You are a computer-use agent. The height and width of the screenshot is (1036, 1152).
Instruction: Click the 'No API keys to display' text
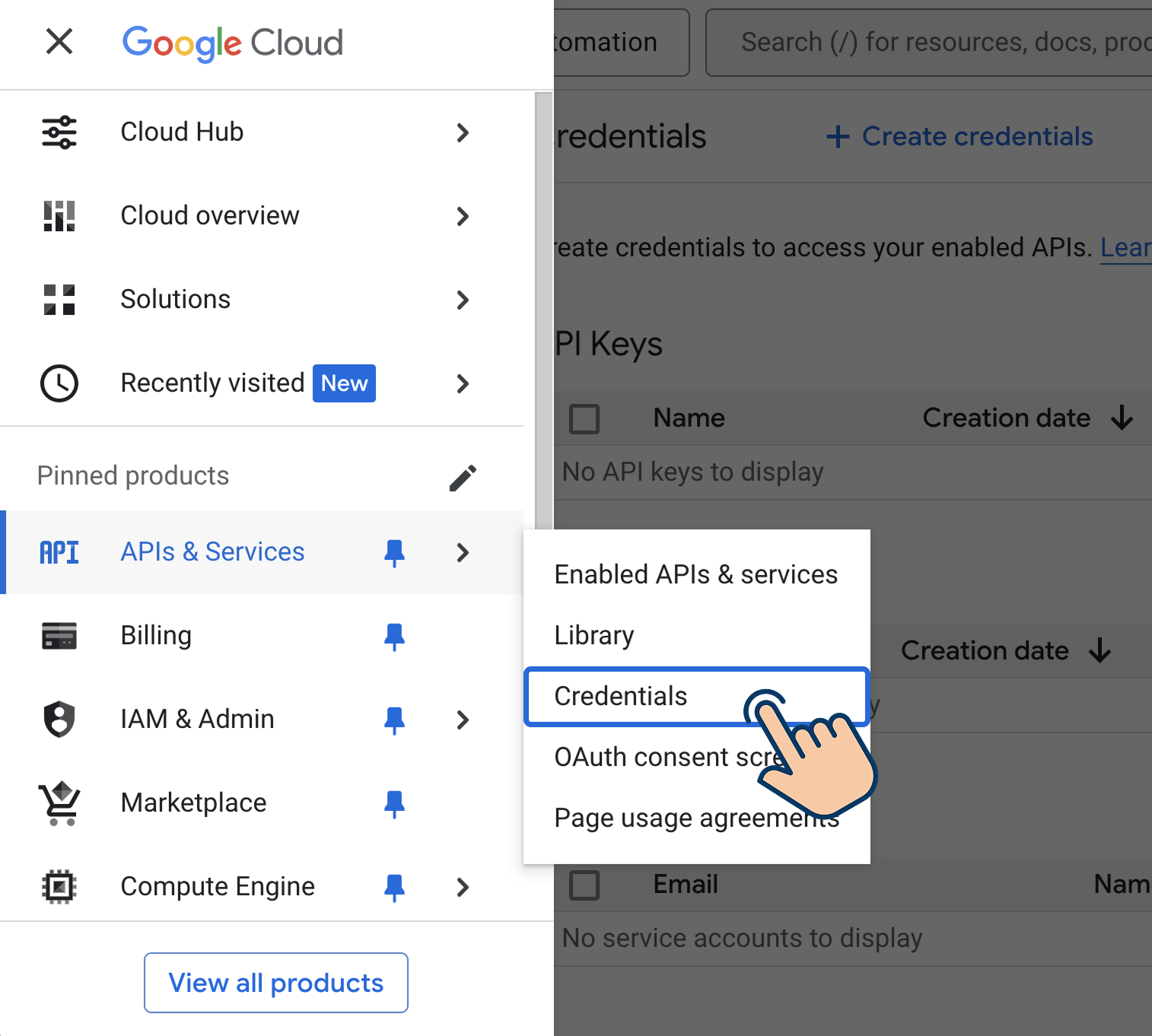[692, 472]
